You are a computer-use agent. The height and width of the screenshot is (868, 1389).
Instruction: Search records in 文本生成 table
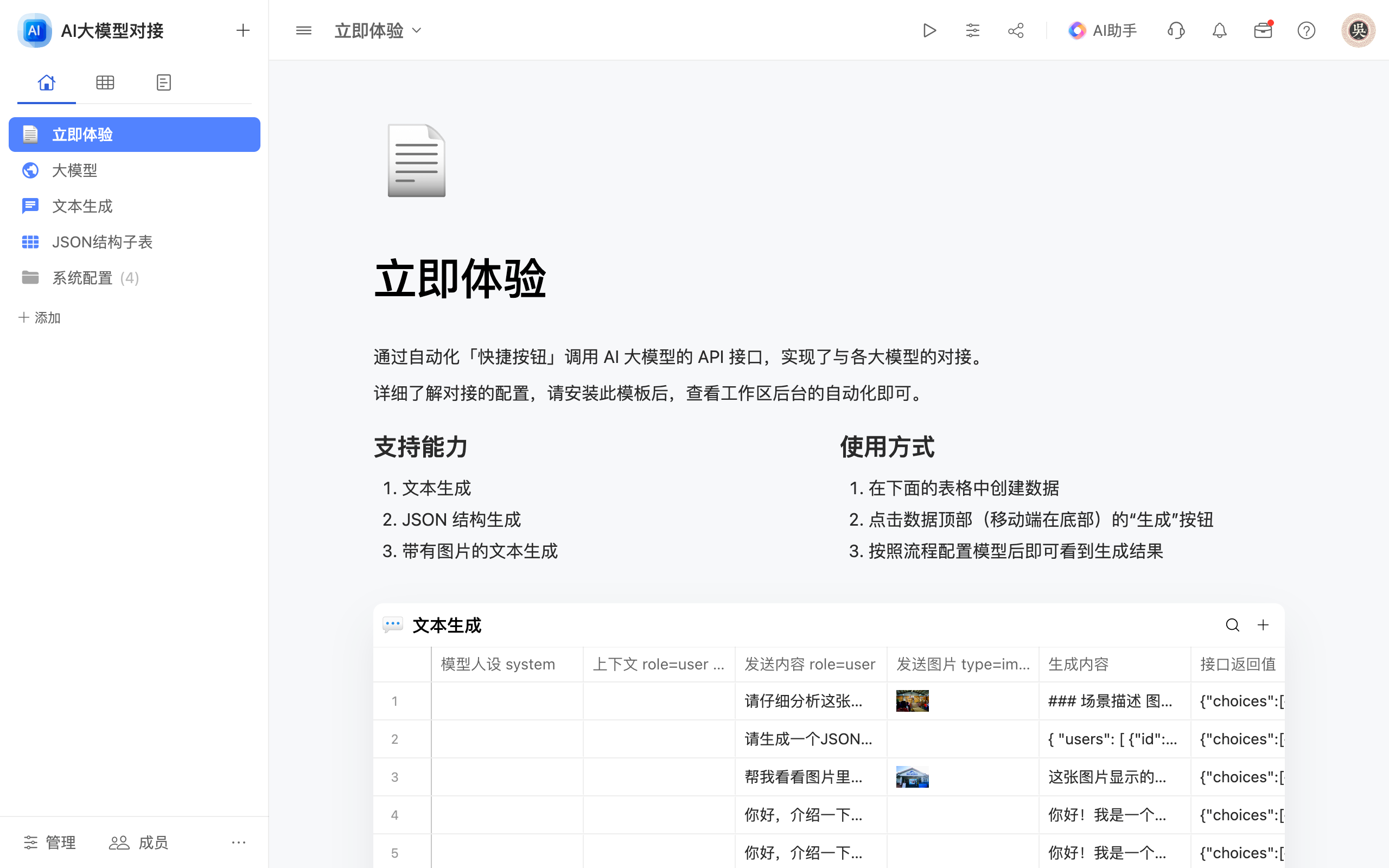(x=1232, y=624)
